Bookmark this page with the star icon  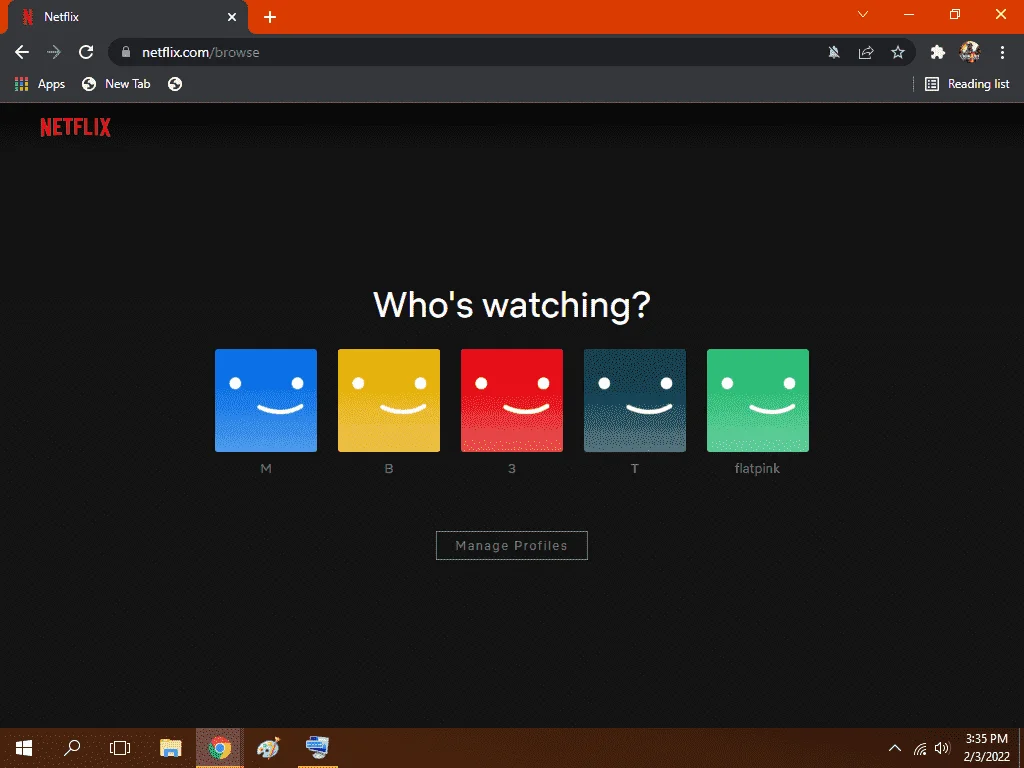(898, 52)
